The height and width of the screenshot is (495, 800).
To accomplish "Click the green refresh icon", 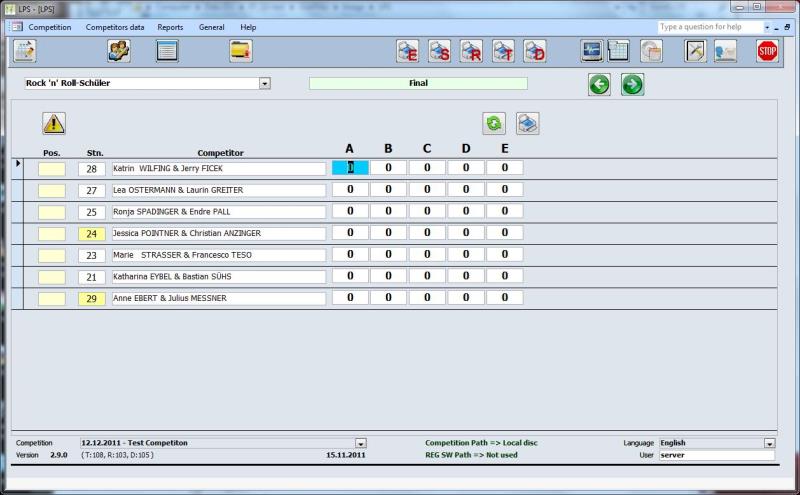I will click(494, 123).
